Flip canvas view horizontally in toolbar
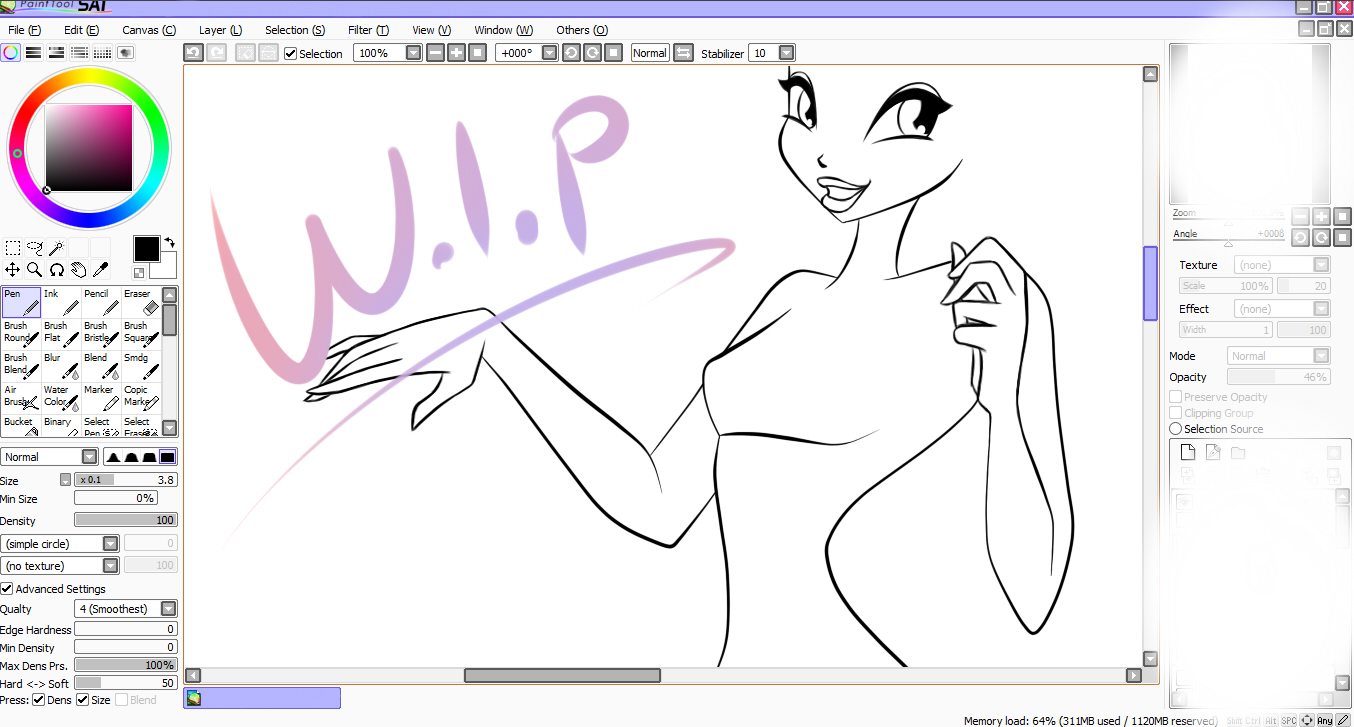This screenshot has height=727, width=1354. tap(683, 53)
